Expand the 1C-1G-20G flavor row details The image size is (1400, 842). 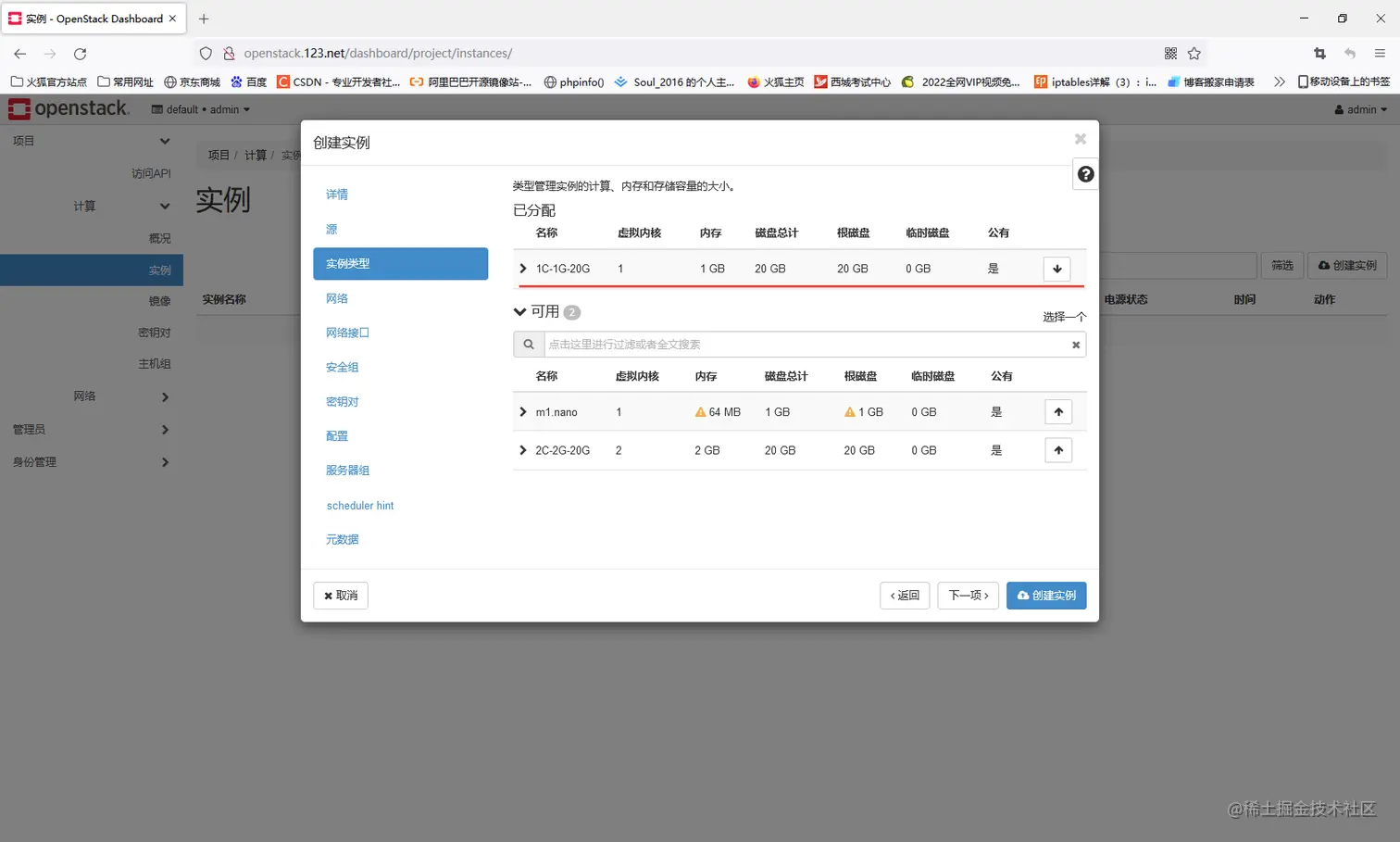[x=522, y=269]
